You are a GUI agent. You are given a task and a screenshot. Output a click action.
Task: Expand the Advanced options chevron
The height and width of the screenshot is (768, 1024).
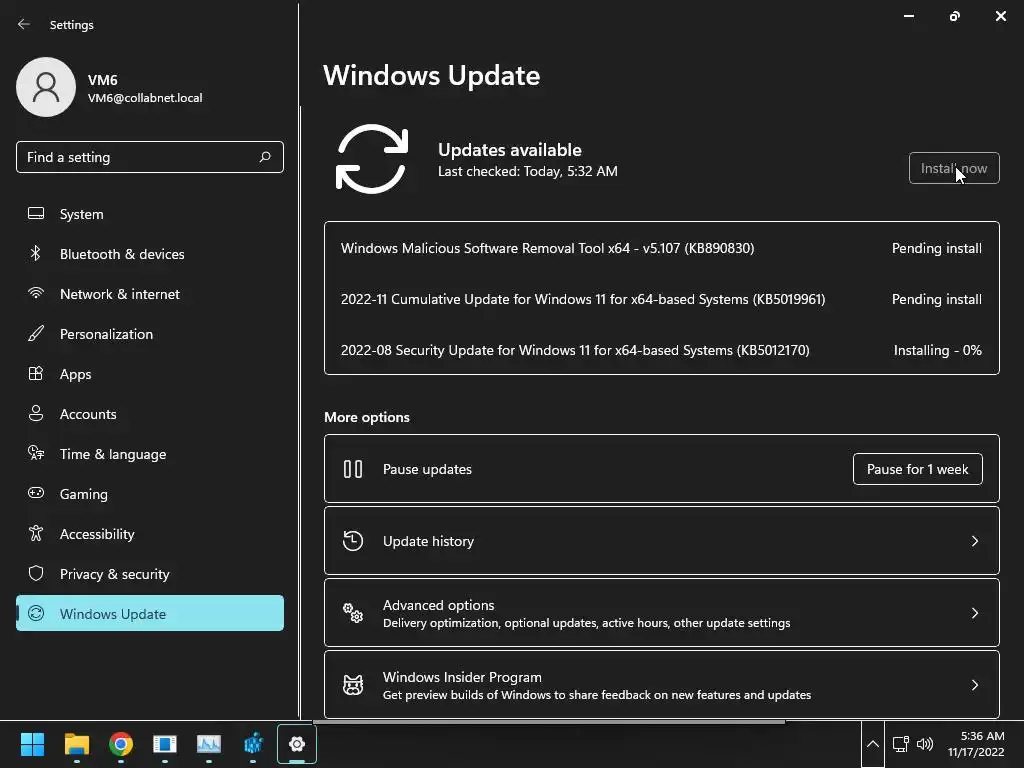coord(974,613)
